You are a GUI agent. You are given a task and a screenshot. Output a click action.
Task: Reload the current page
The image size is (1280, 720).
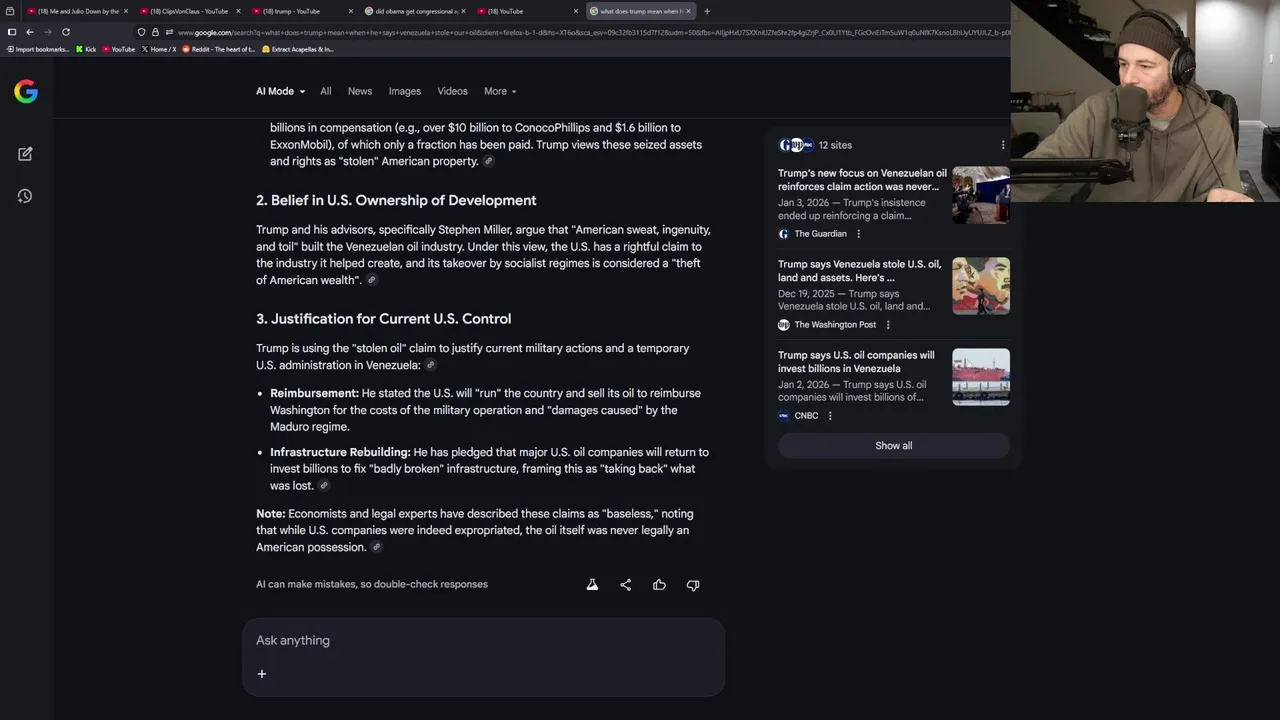(66, 32)
